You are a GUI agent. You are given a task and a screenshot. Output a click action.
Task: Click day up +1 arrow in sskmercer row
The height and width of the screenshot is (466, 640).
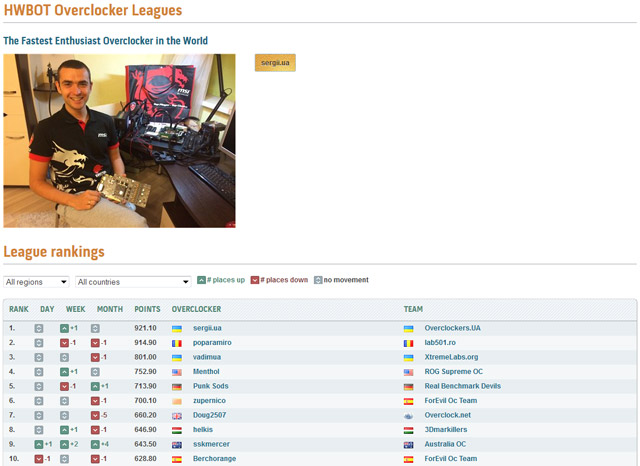pos(39,444)
